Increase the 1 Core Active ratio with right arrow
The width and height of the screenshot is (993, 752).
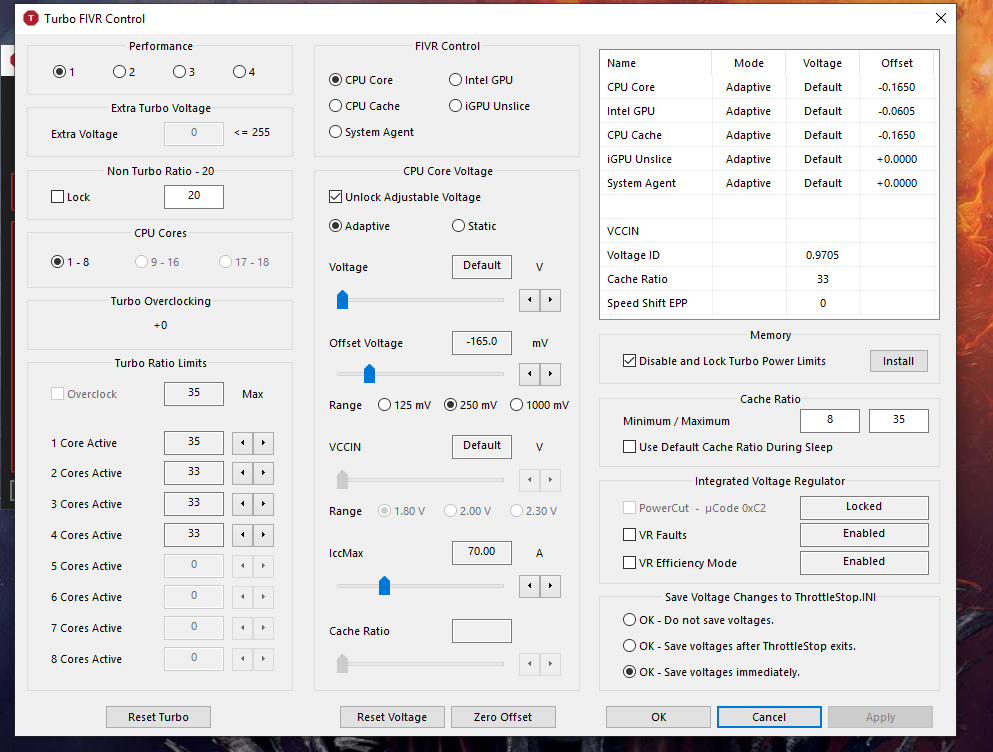click(x=263, y=443)
